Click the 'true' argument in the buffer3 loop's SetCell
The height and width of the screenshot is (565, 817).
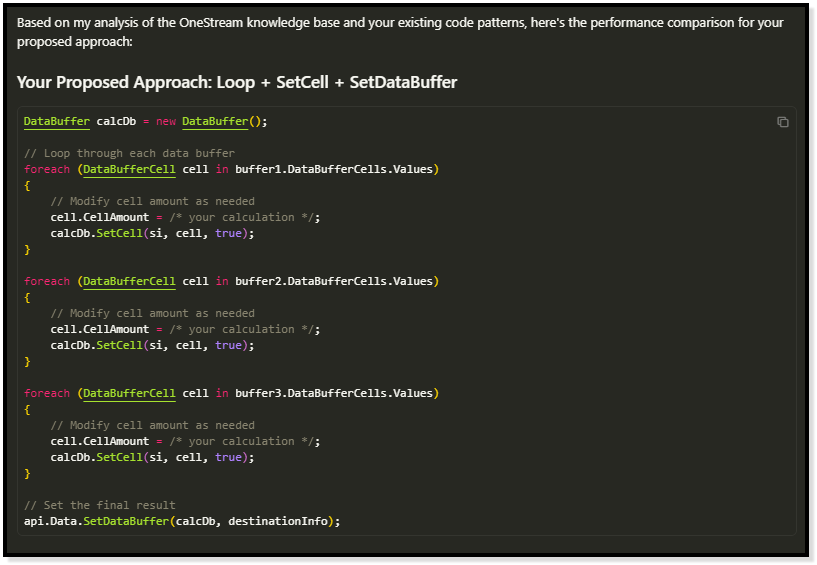(228, 457)
